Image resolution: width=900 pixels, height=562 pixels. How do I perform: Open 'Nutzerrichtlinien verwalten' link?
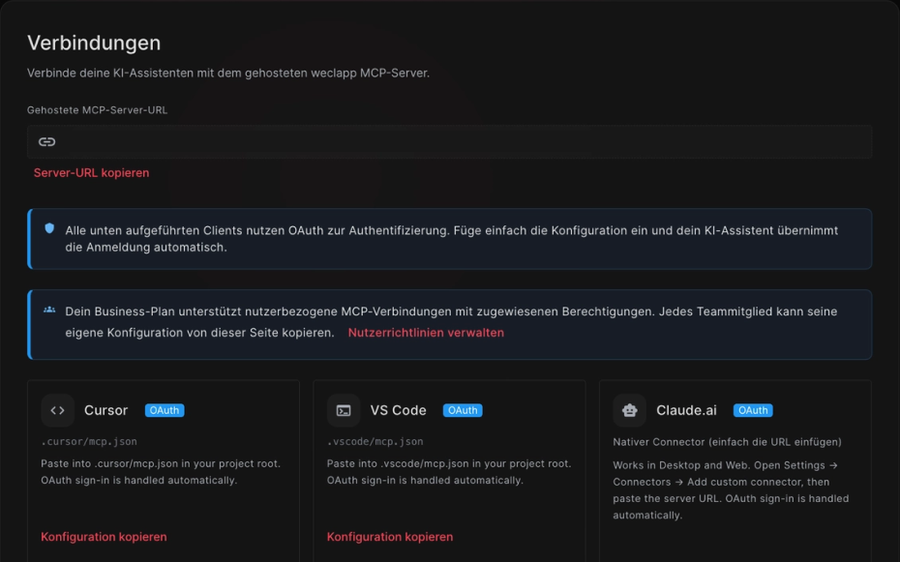coord(426,332)
